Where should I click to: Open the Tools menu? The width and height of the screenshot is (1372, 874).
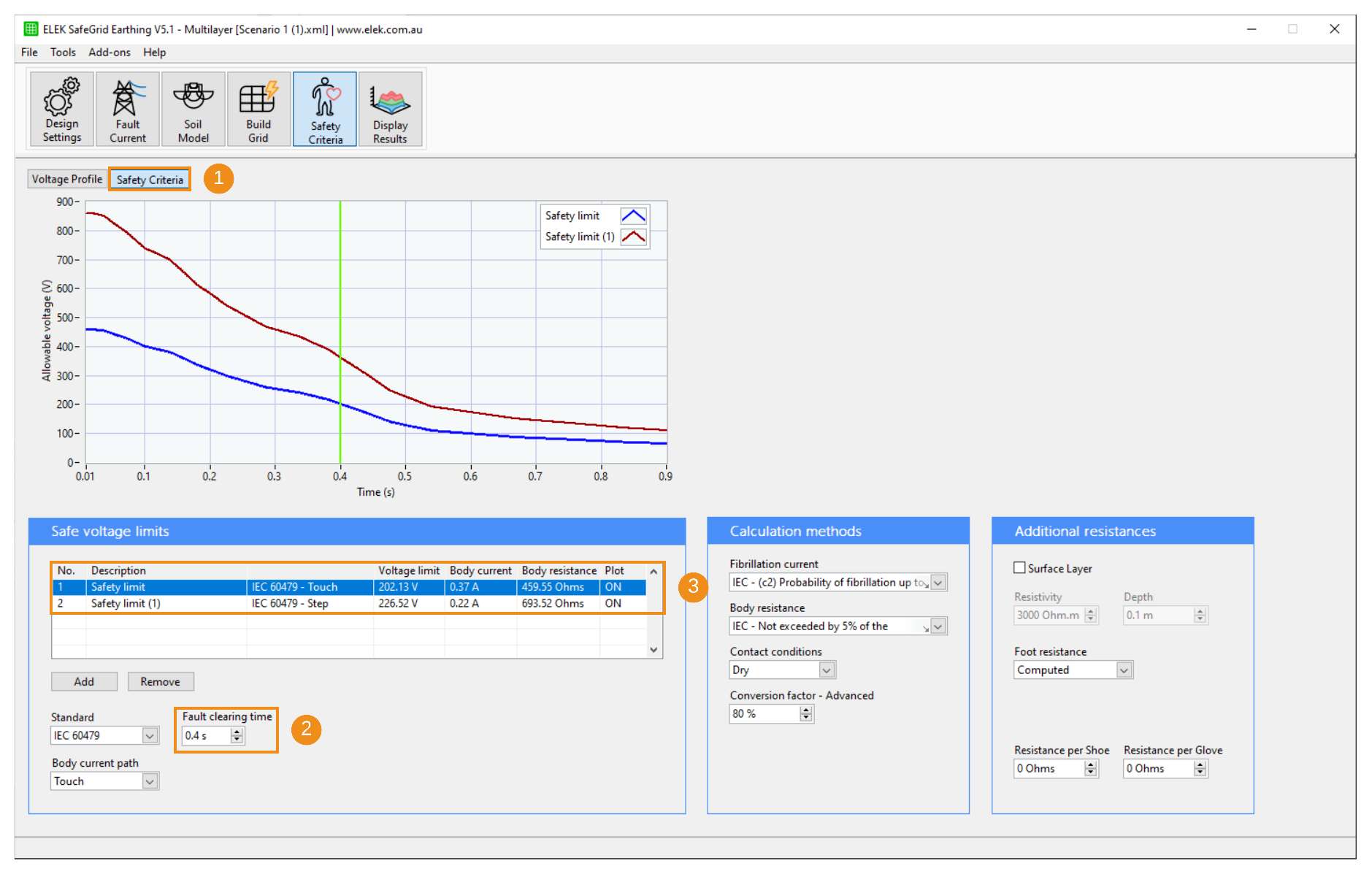tap(63, 52)
